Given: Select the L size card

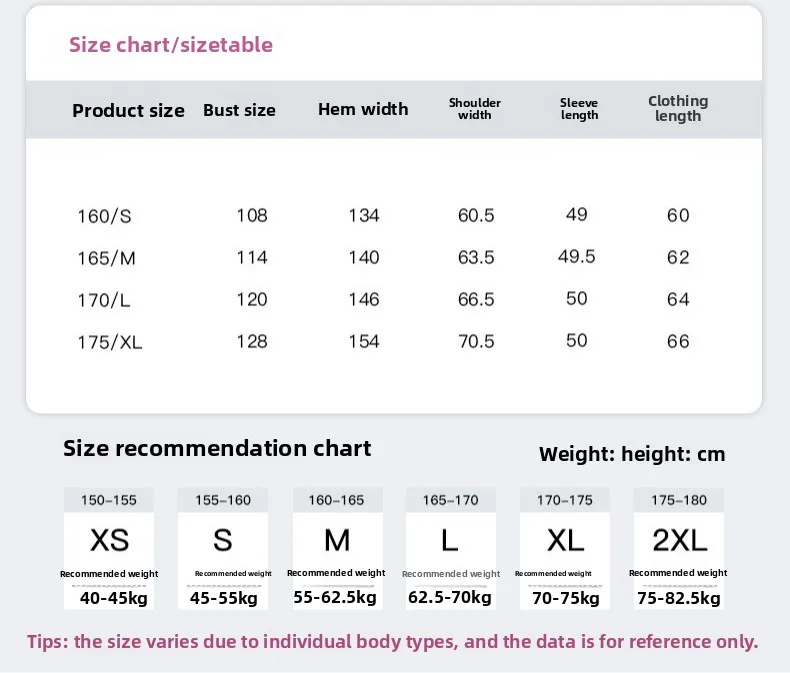Looking at the screenshot, I should [x=451, y=549].
